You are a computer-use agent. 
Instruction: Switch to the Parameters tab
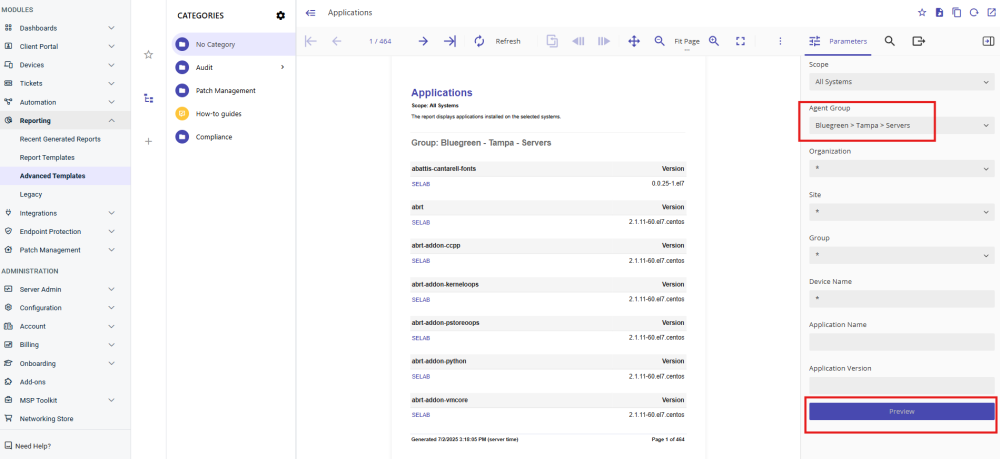pos(838,41)
